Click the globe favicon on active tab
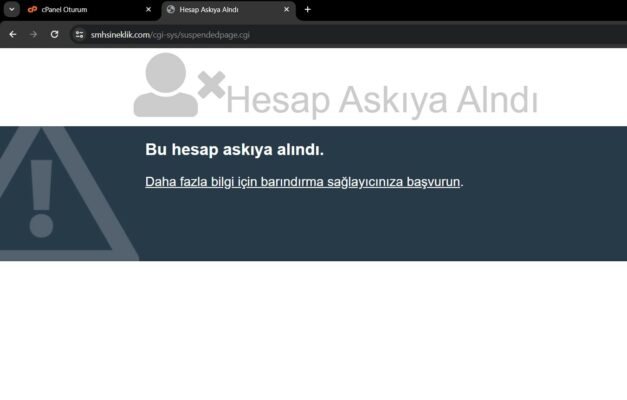 (171, 10)
